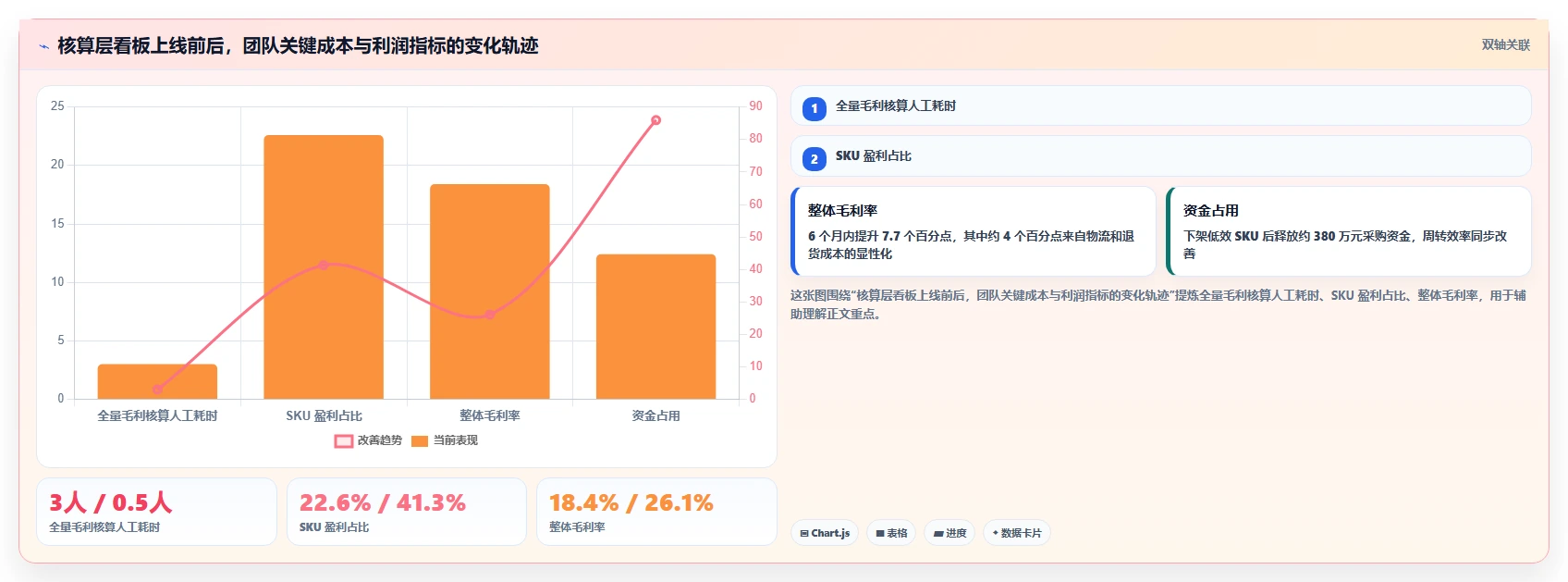Click the x-axis label SKU 盈利占比

[x=324, y=416]
